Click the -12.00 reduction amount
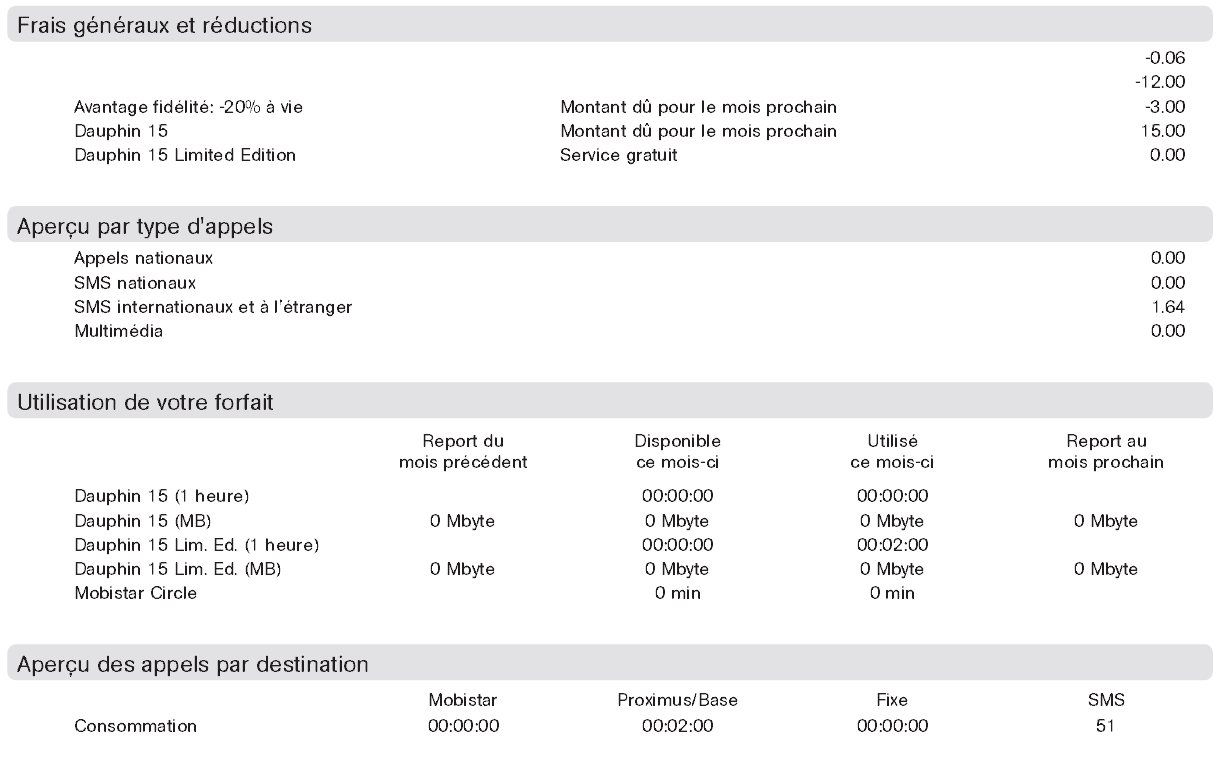1217x759 pixels. point(1165,83)
